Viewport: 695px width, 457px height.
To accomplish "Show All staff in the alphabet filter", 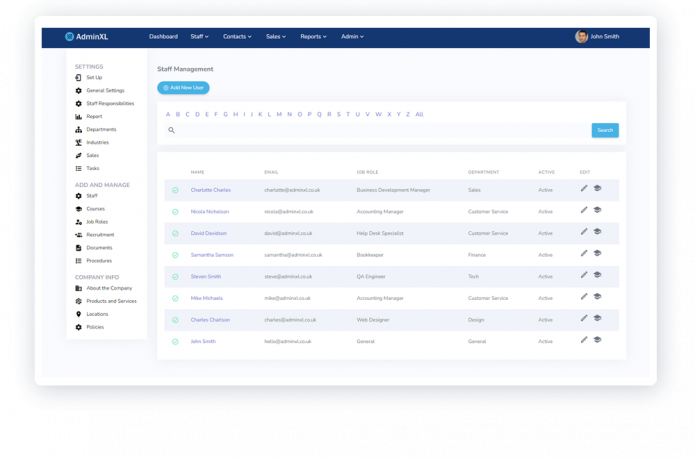I will 419,114.
